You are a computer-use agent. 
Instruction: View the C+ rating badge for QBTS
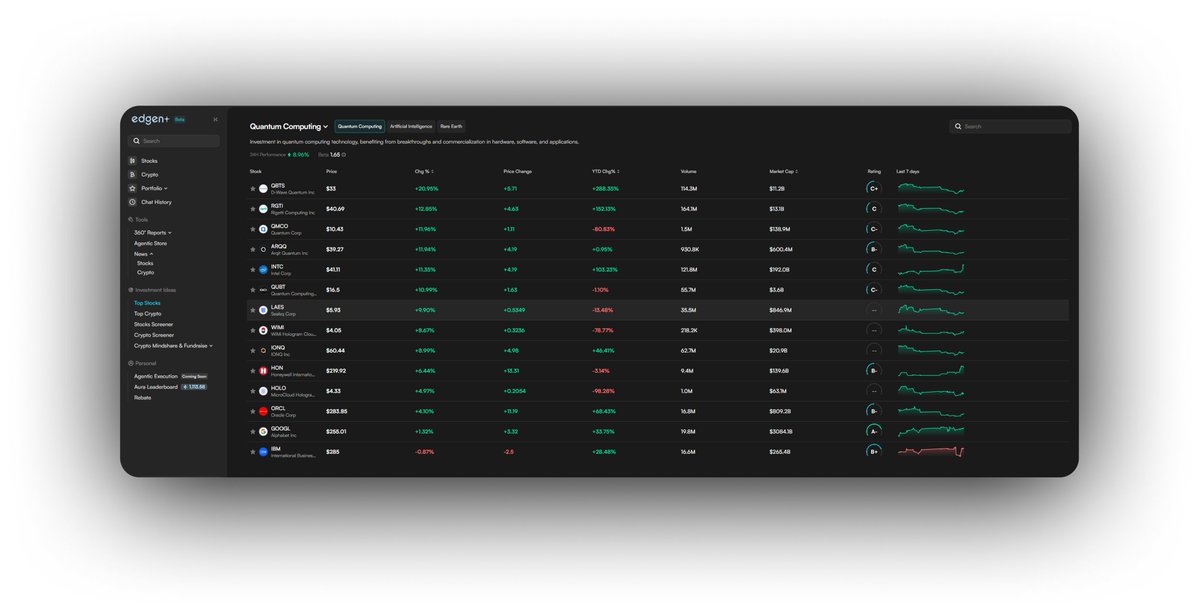pos(873,188)
